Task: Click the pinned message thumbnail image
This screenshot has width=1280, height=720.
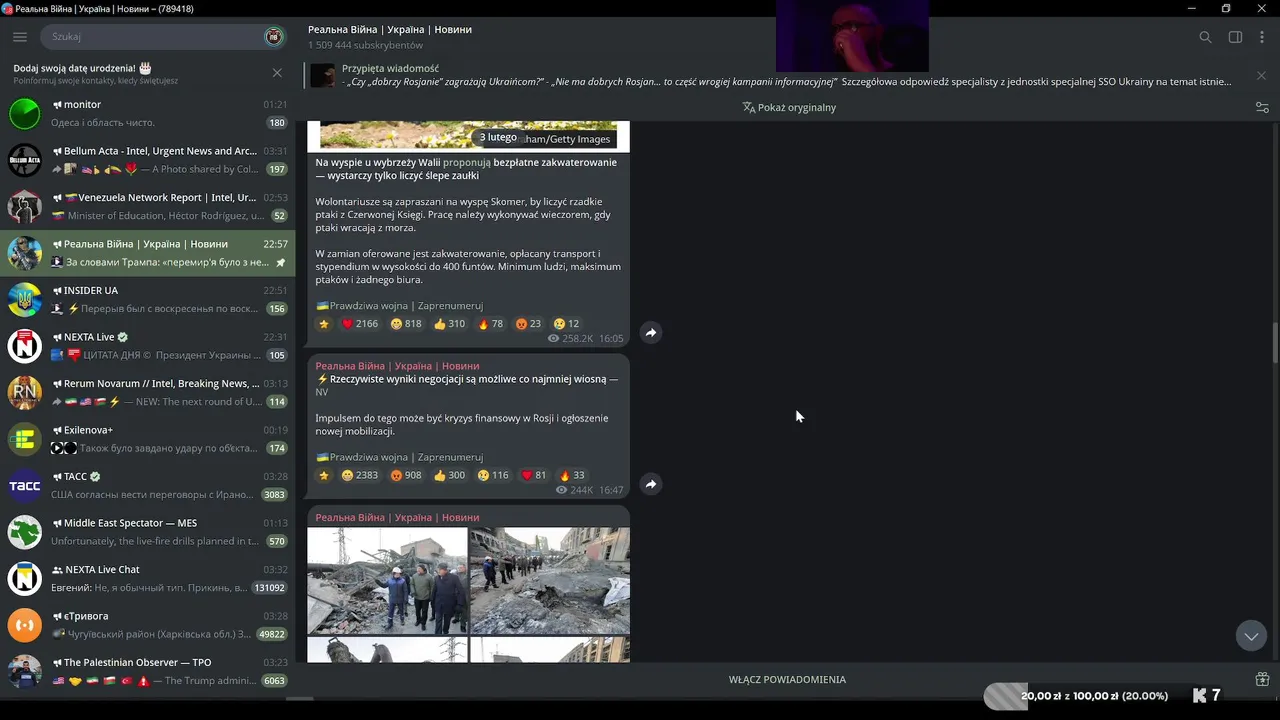Action: [x=322, y=76]
